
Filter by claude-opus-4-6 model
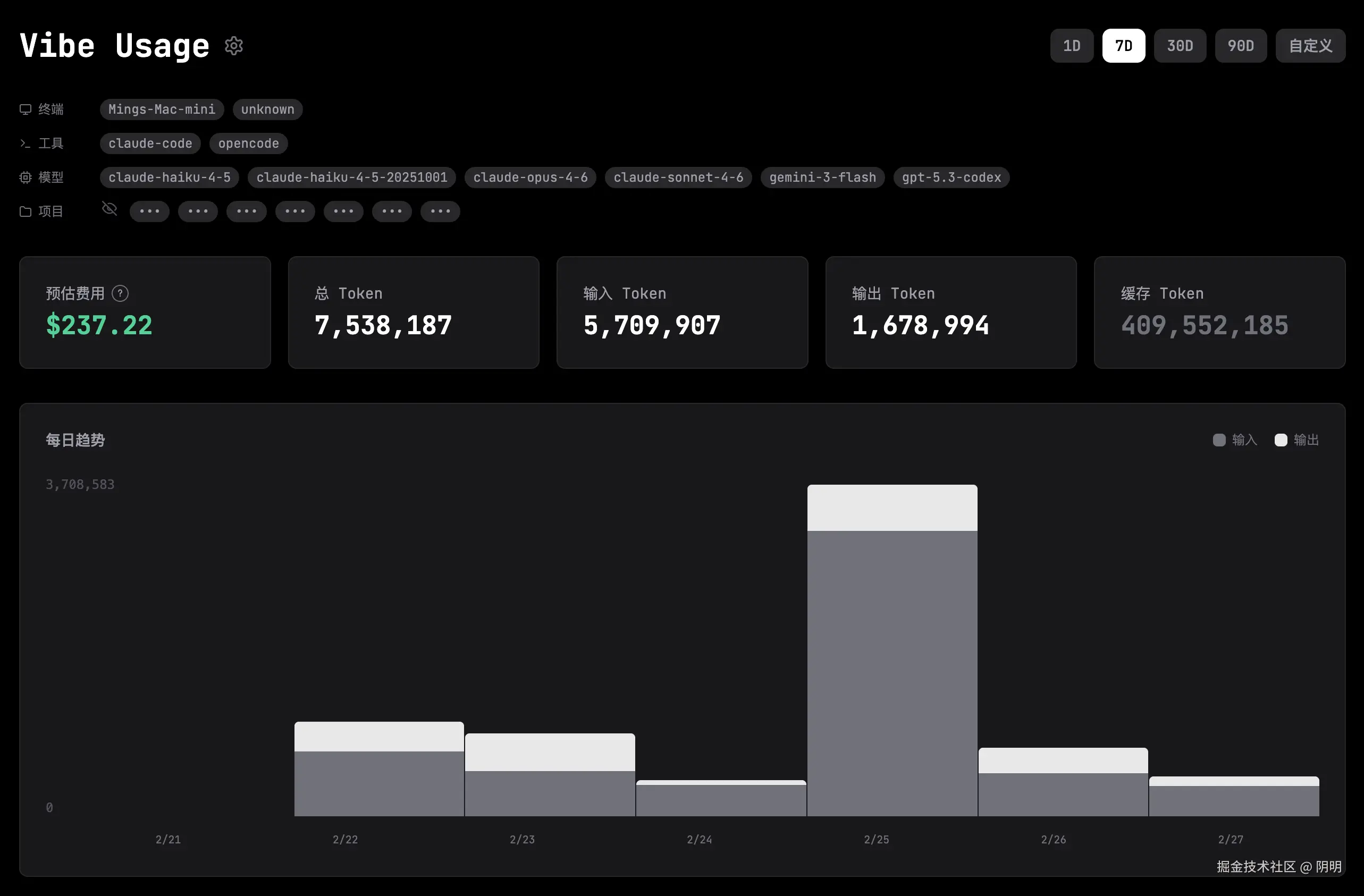[x=530, y=177]
